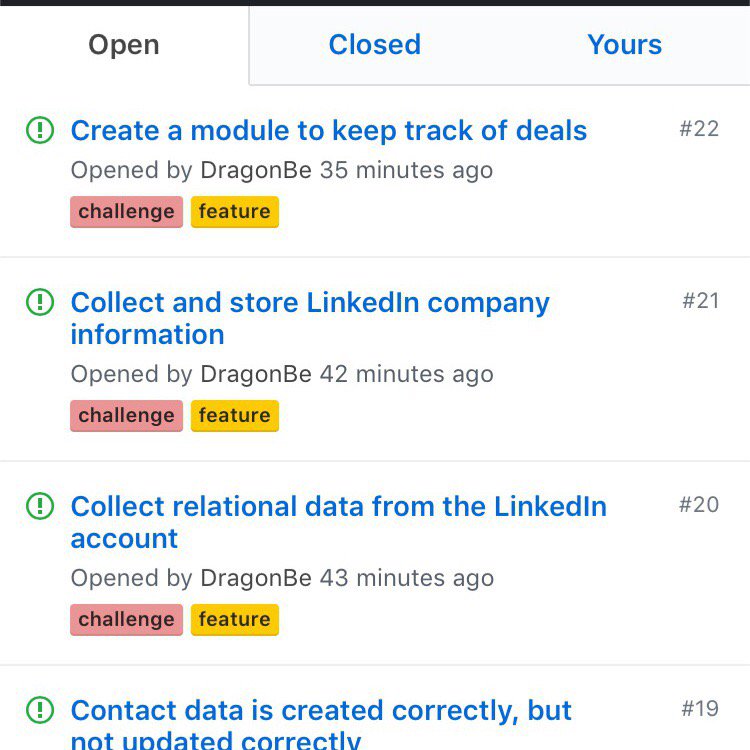Click feature label on issue #22
The height and width of the screenshot is (750, 750).
pos(234,212)
